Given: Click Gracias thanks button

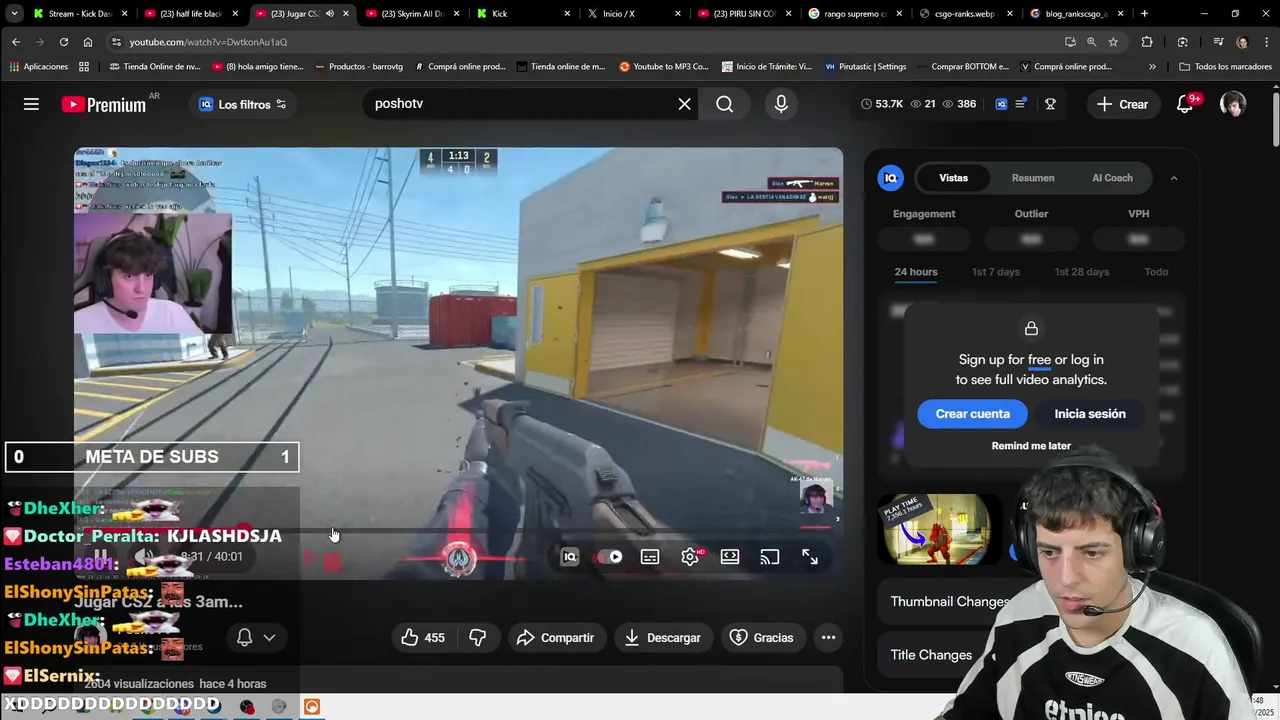Looking at the screenshot, I should (x=761, y=637).
